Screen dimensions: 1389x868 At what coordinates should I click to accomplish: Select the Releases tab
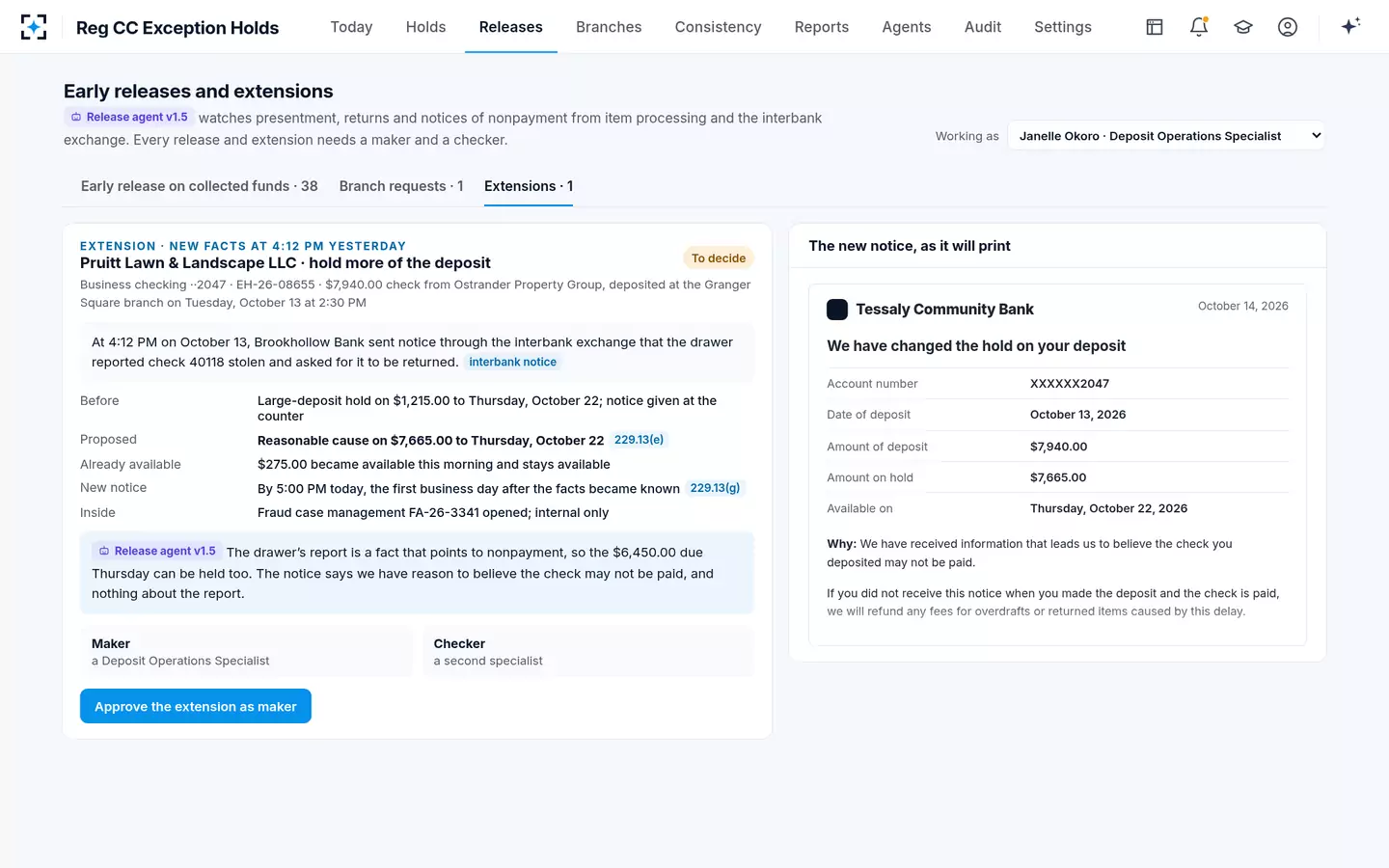[x=510, y=27]
